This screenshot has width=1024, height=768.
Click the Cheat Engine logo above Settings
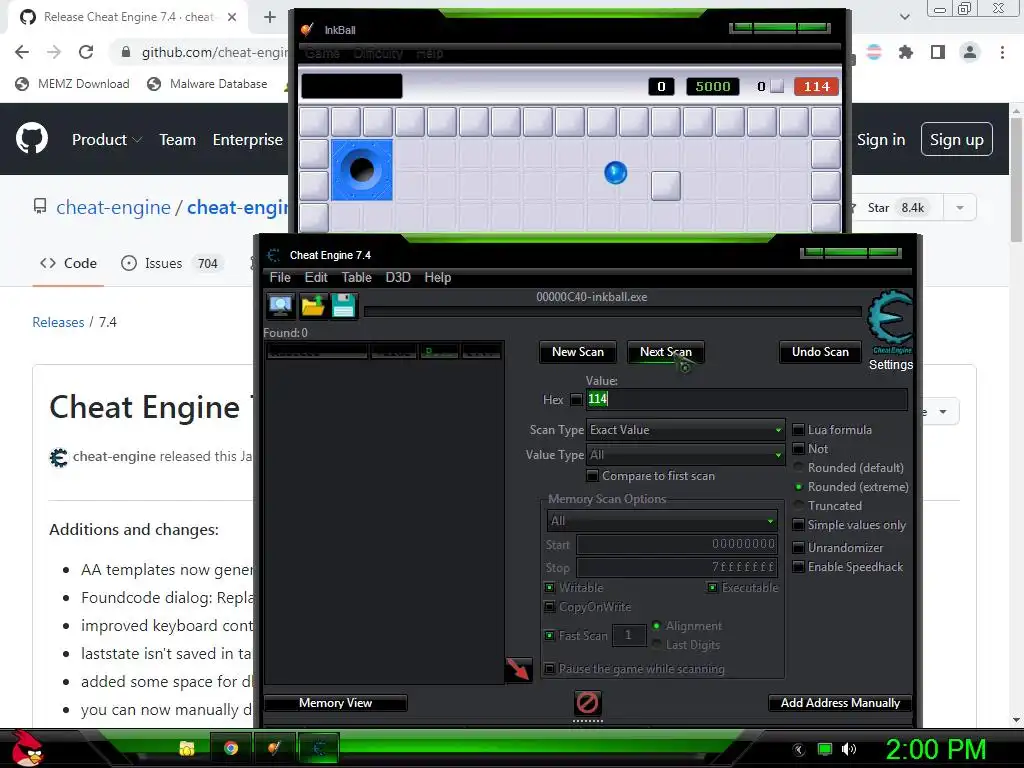tap(889, 322)
